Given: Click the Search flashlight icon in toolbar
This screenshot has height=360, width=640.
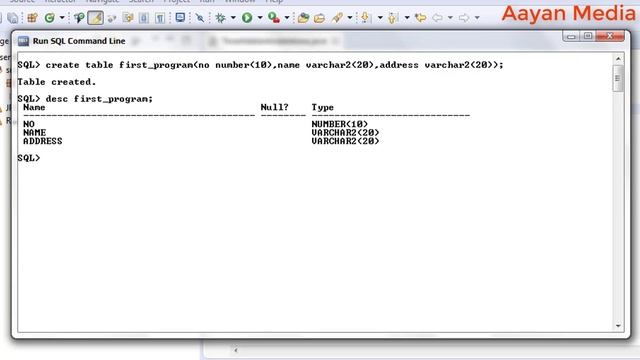Looking at the screenshot, I should pyautogui.click(x=337, y=18).
